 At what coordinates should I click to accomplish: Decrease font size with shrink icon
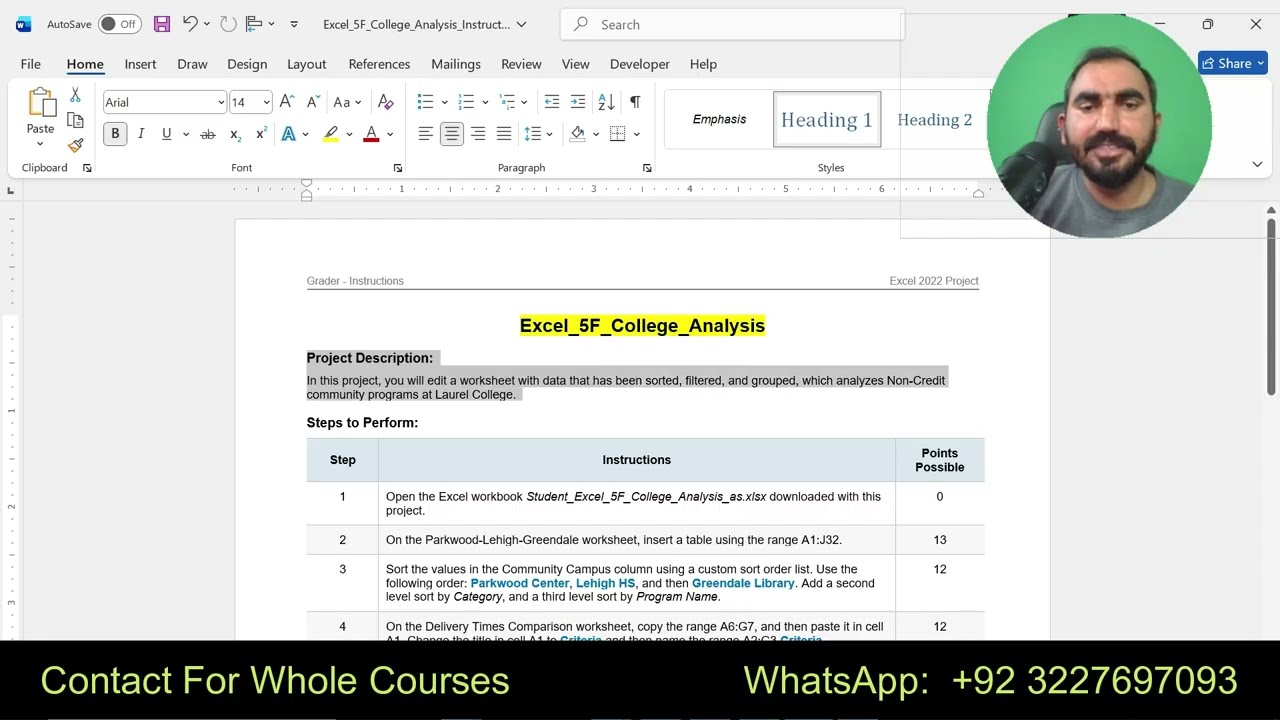click(313, 102)
